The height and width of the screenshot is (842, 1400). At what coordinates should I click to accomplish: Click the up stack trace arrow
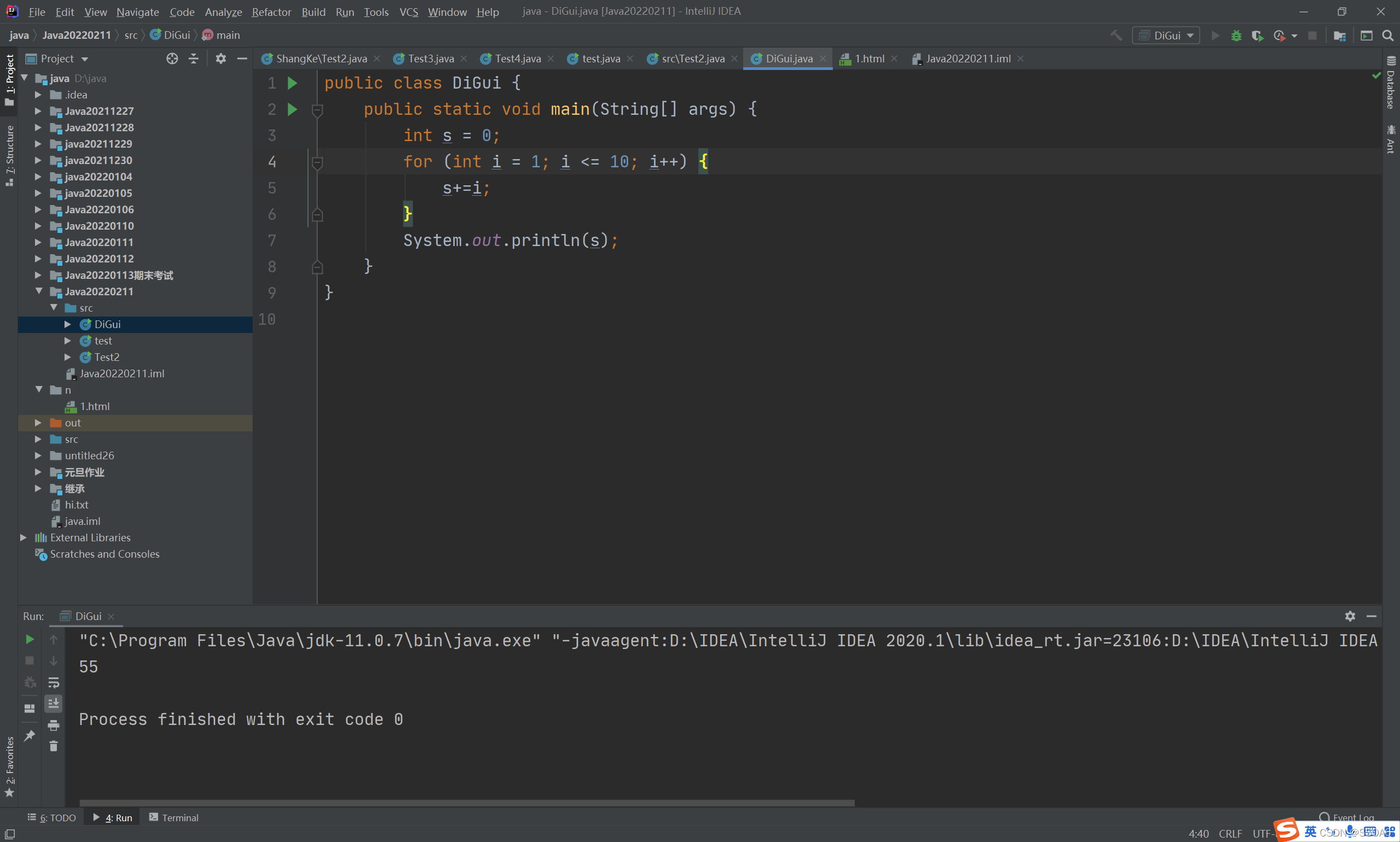54,640
